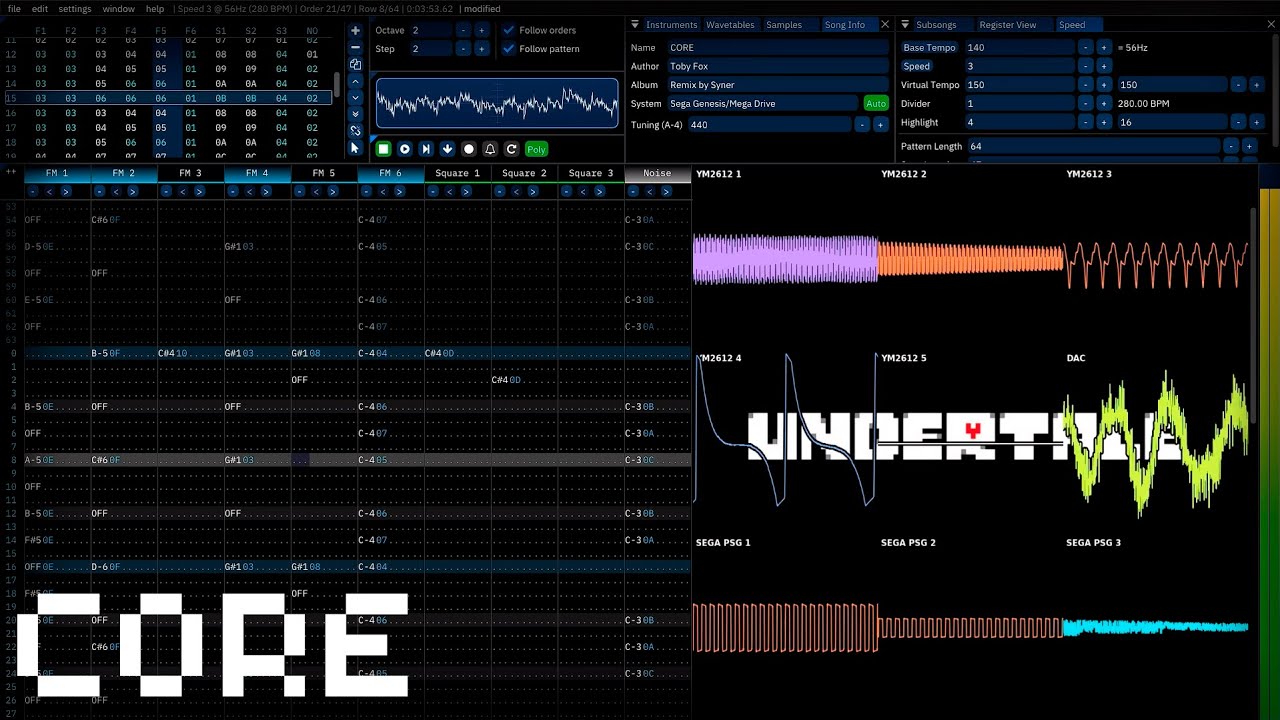Viewport: 1280px width, 720px height.
Task: Open the Register View tab
Action: click(x=1007, y=24)
